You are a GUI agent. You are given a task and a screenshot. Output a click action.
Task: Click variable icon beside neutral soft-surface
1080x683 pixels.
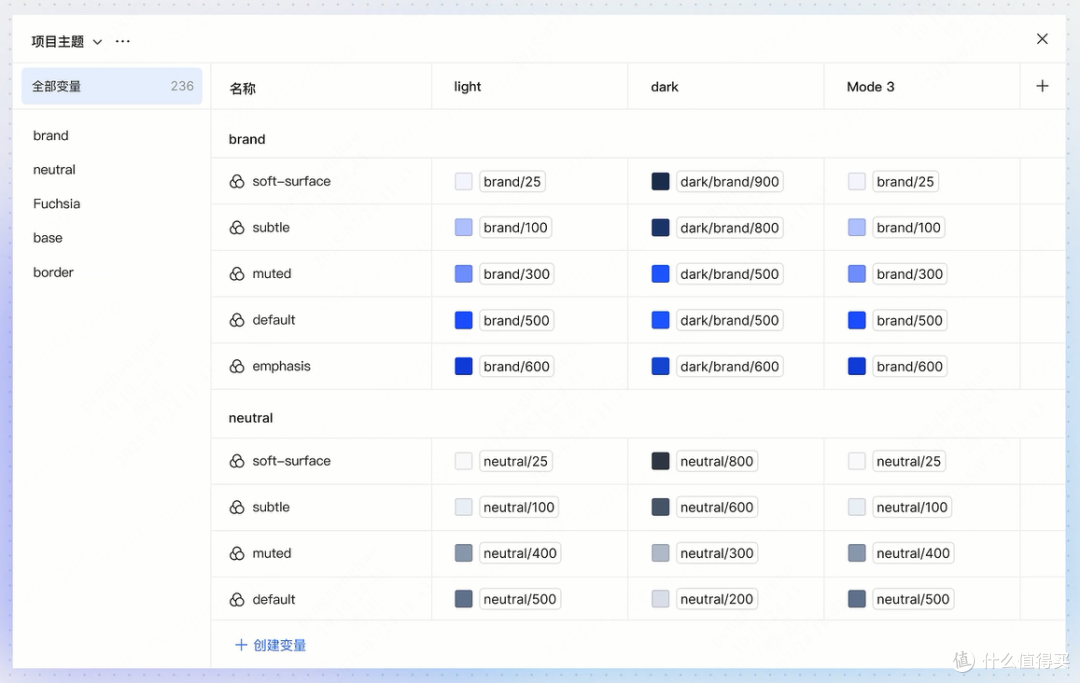237,461
